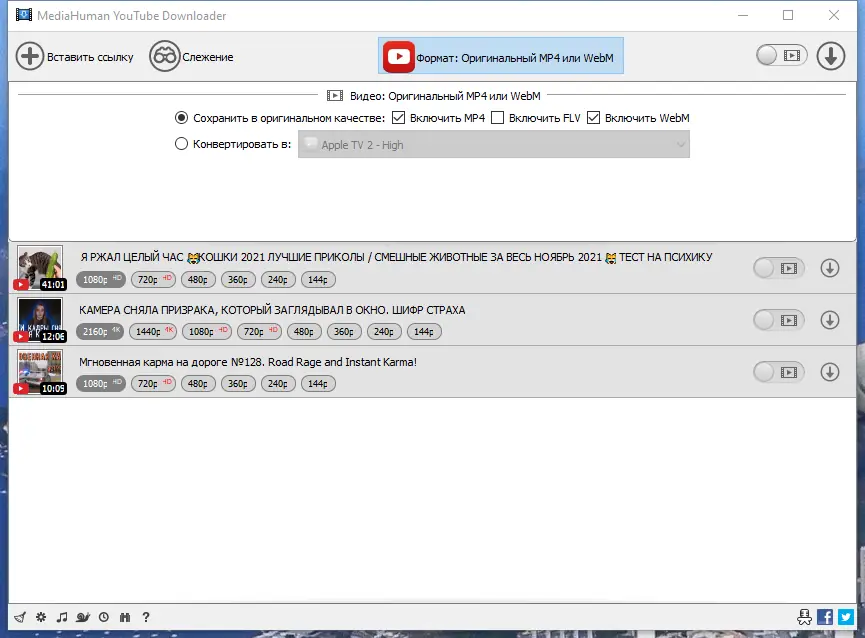Click title Мгновенная карма на дороге №128
865x638 pixels.
click(248, 362)
